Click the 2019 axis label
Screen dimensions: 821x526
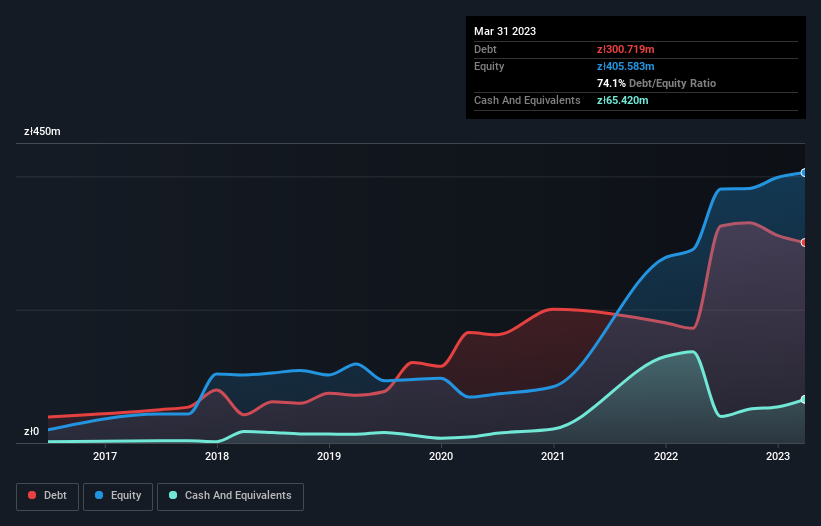click(329, 456)
